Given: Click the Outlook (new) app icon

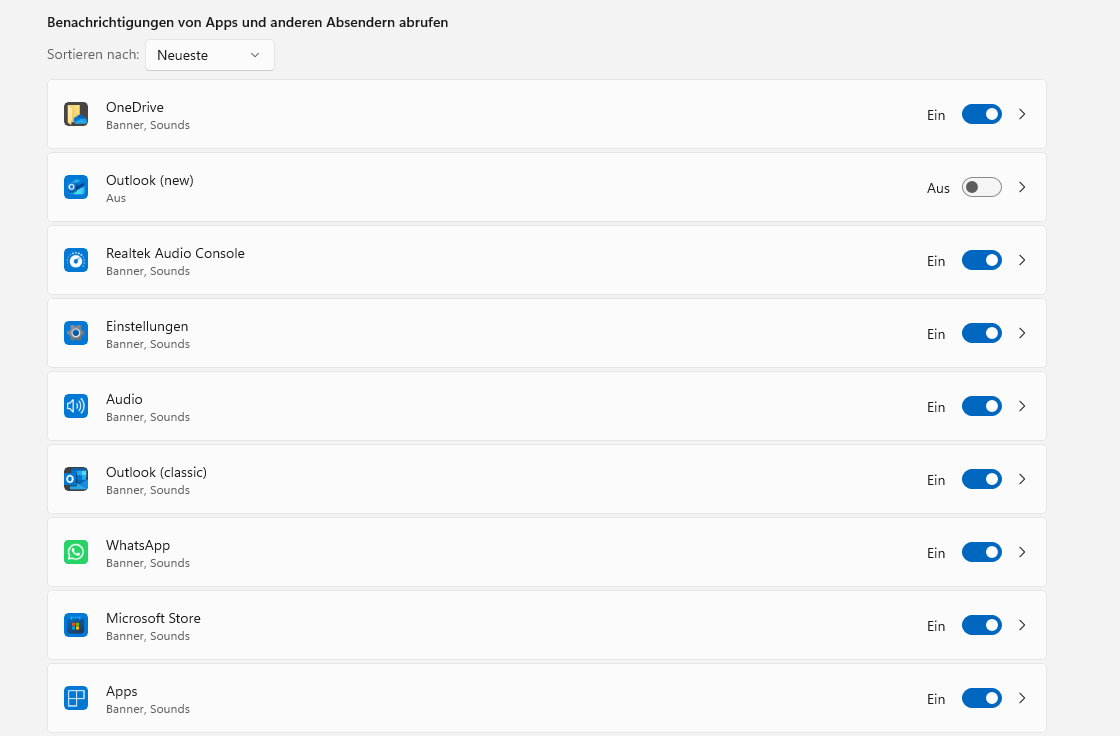Looking at the screenshot, I should click(x=76, y=187).
